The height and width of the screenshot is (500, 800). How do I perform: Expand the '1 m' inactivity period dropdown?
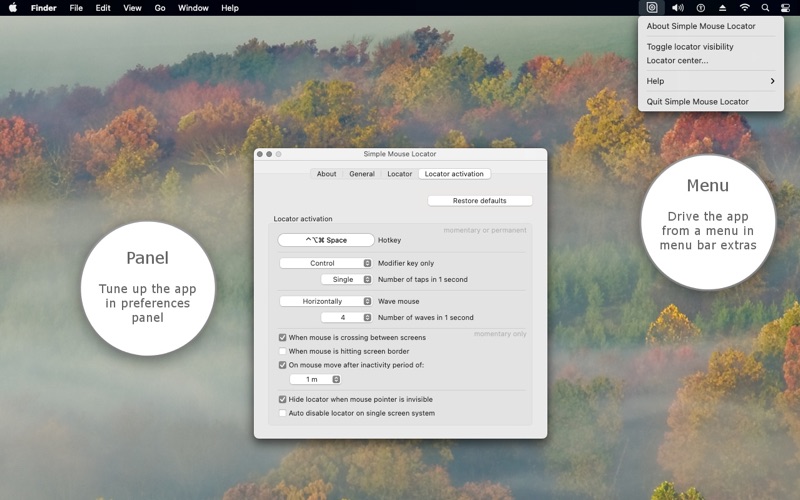[x=316, y=380]
